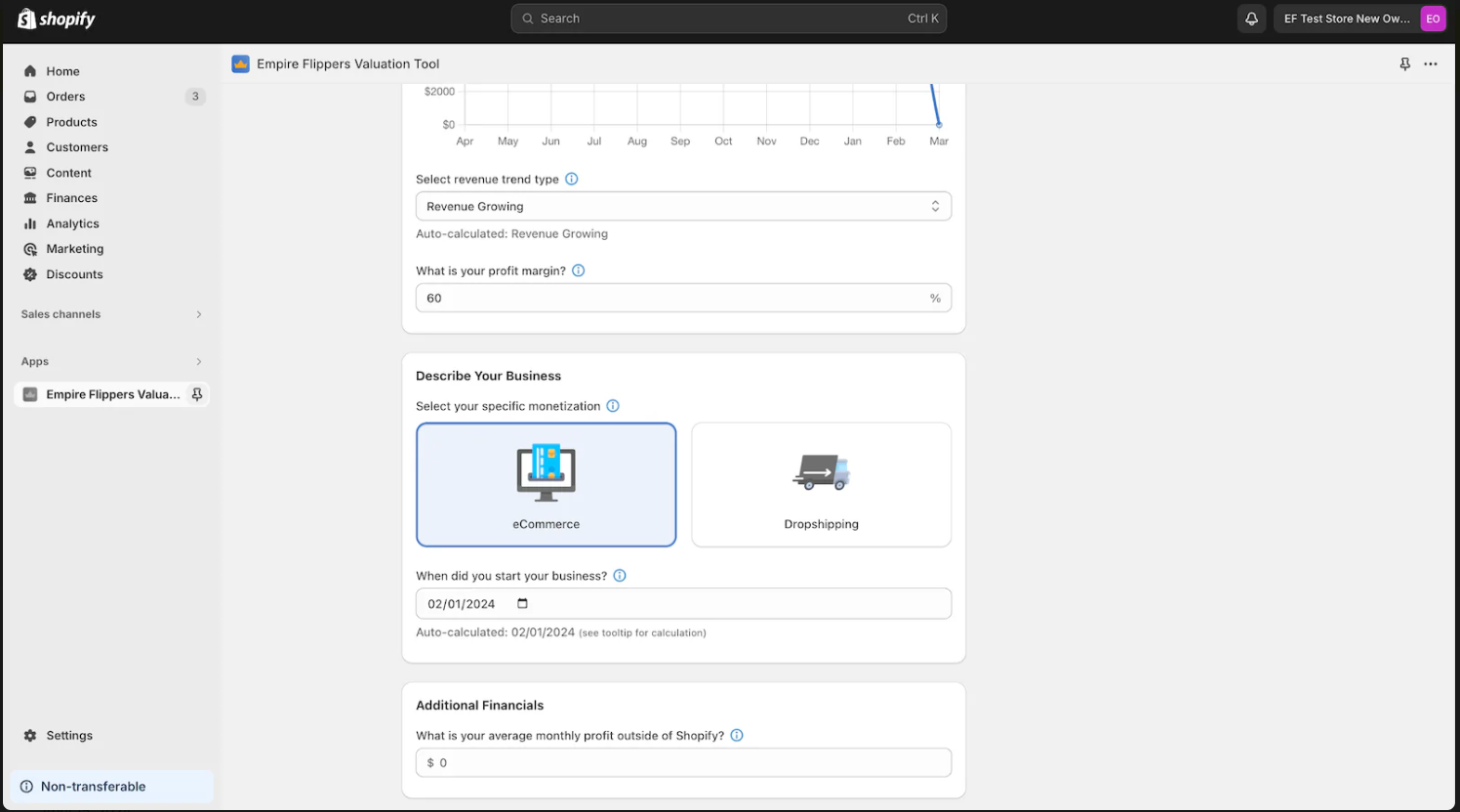Click the Empire Flippers Valuation Tool title
Viewport: 1460px width, 812px height.
coord(347,64)
